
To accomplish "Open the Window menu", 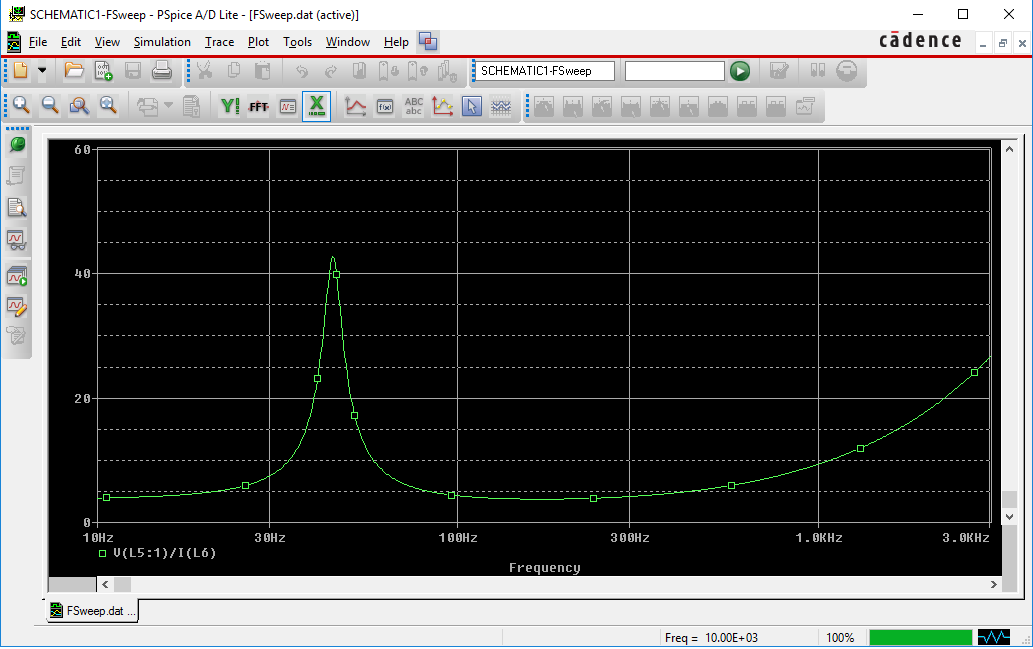I will pyautogui.click(x=348, y=42).
